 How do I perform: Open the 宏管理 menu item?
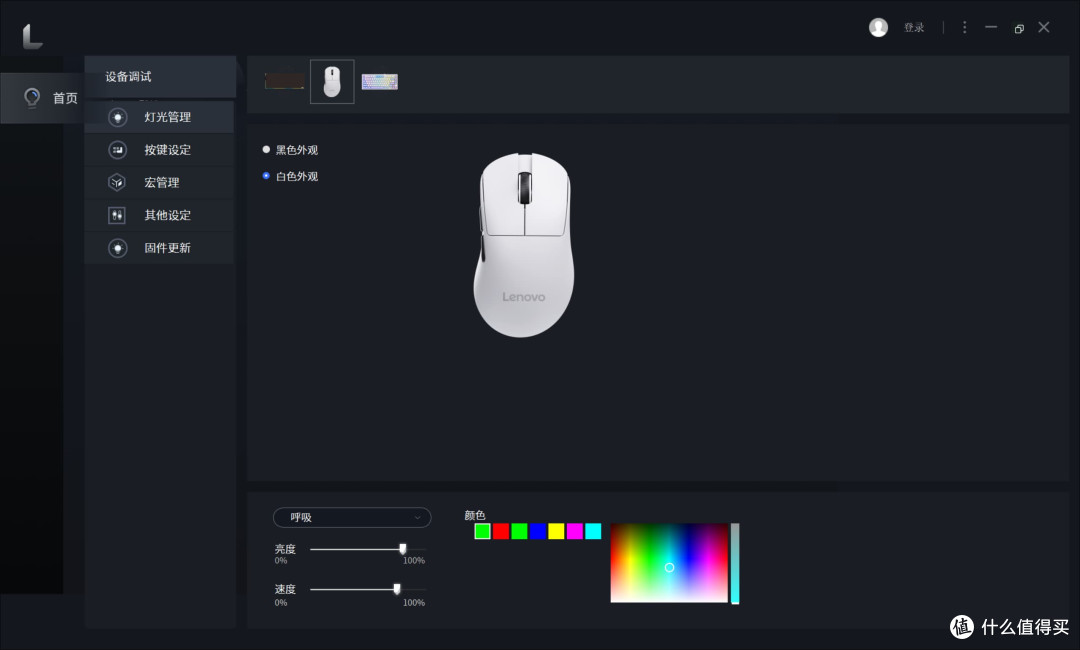click(159, 182)
